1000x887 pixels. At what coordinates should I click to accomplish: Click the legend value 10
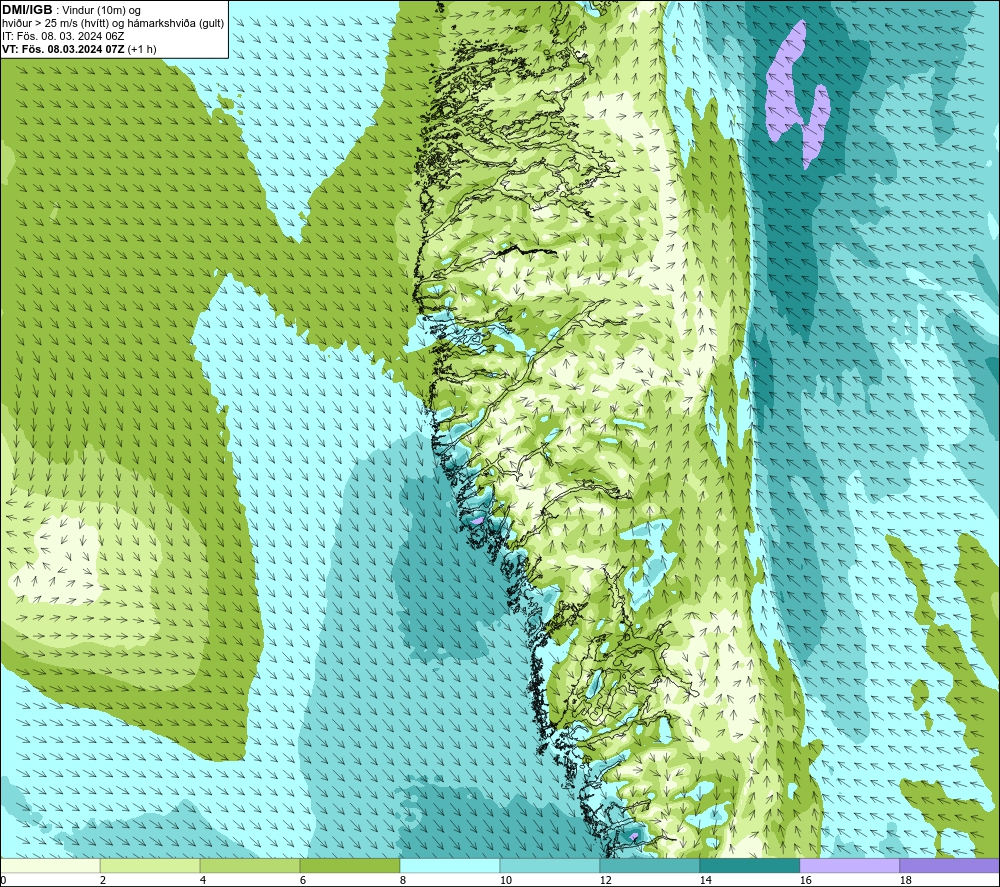coord(505,880)
